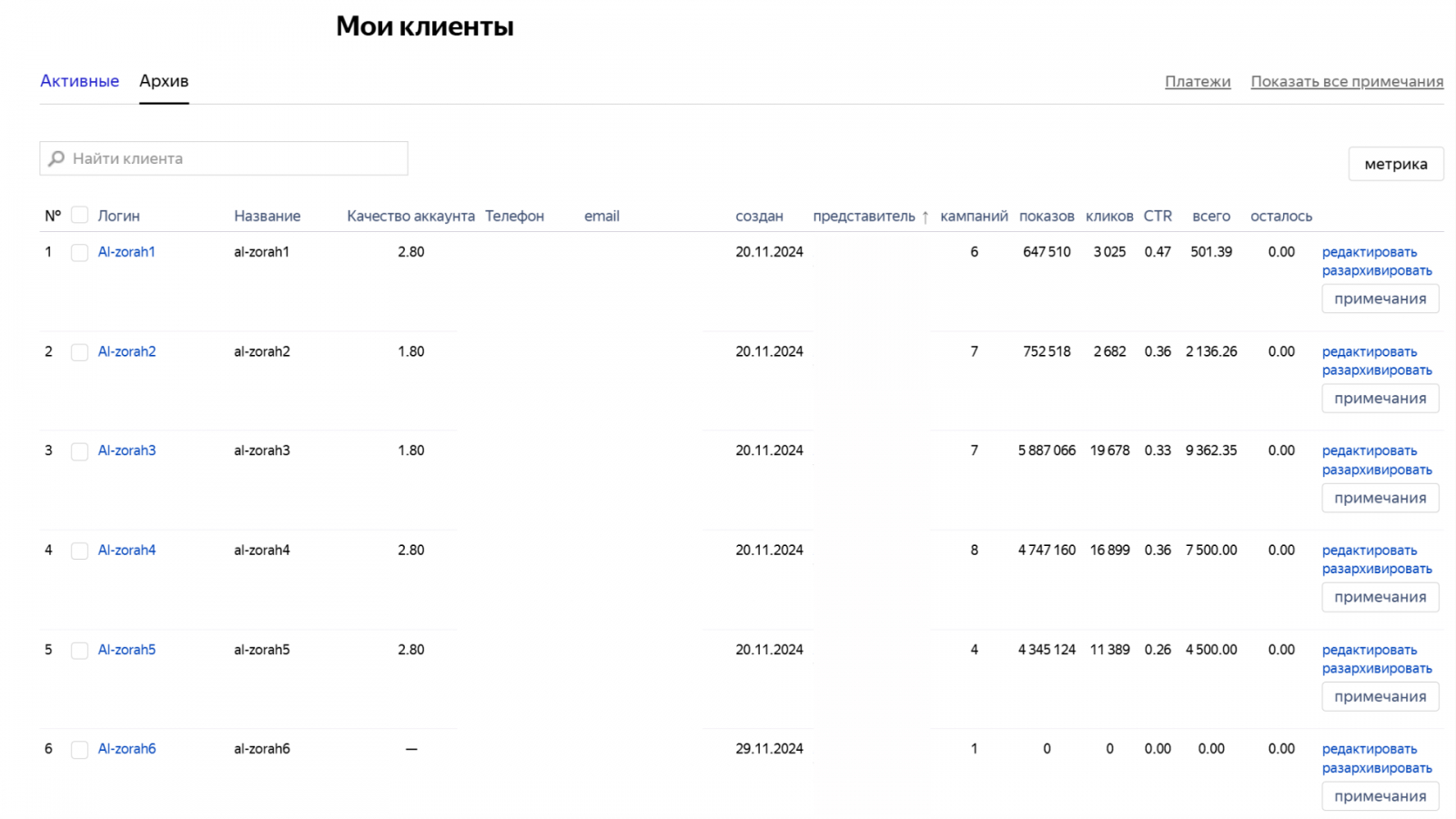The width and height of the screenshot is (1456, 819).
Task: Click the search magnifier icon
Action: click(x=56, y=158)
